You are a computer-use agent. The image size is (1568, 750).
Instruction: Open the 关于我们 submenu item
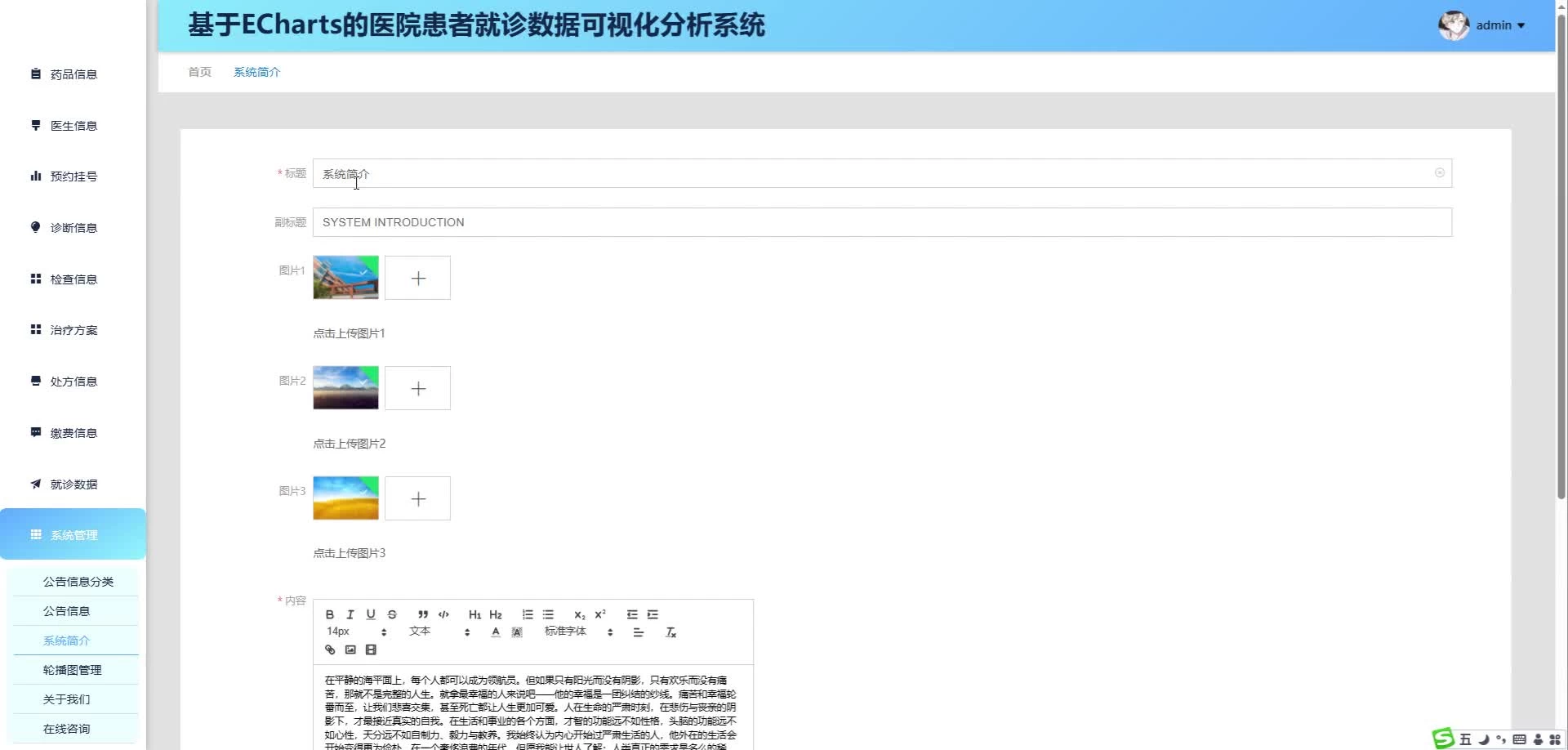(x=67, y=699)
